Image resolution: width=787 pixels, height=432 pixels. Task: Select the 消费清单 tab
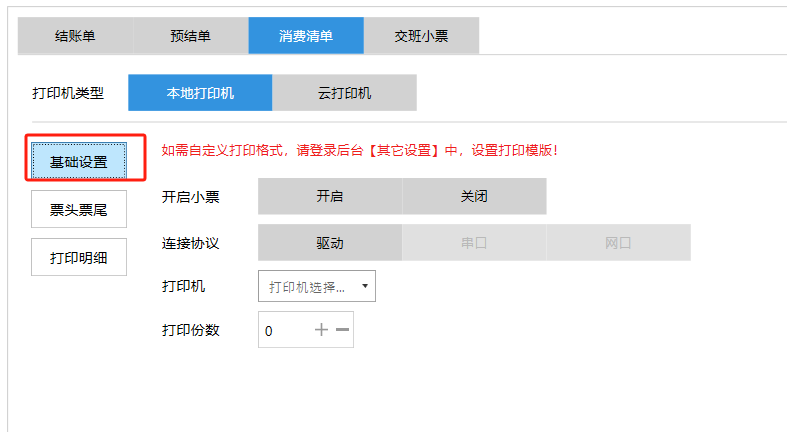pyautogui.click(x=306, y=36)
